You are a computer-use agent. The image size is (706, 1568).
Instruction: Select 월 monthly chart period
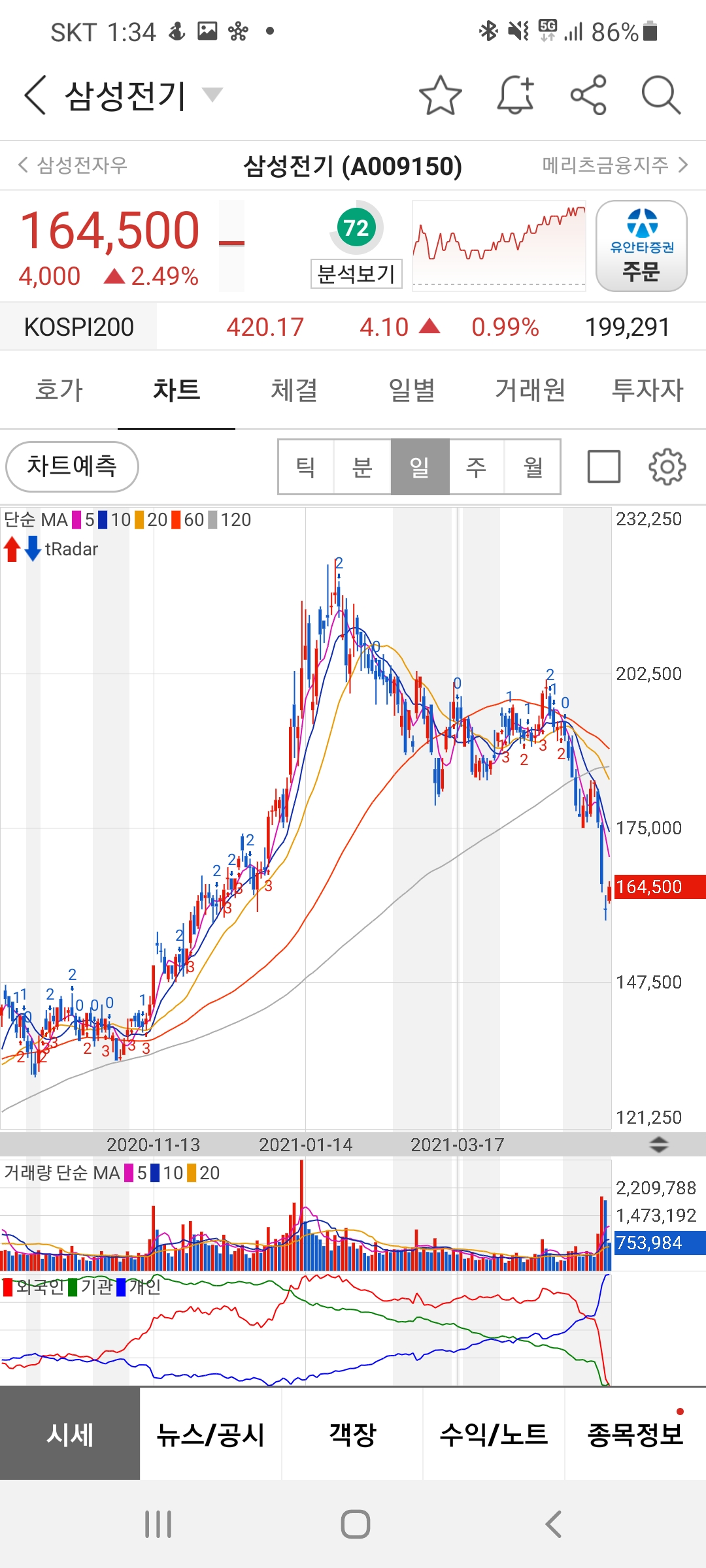pos(533,466)
